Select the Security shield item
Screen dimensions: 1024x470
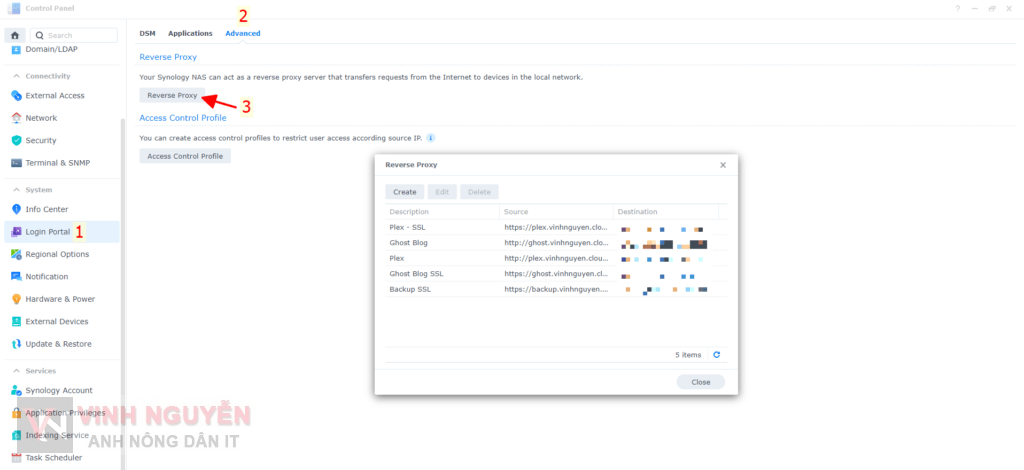tap(17, 141)
